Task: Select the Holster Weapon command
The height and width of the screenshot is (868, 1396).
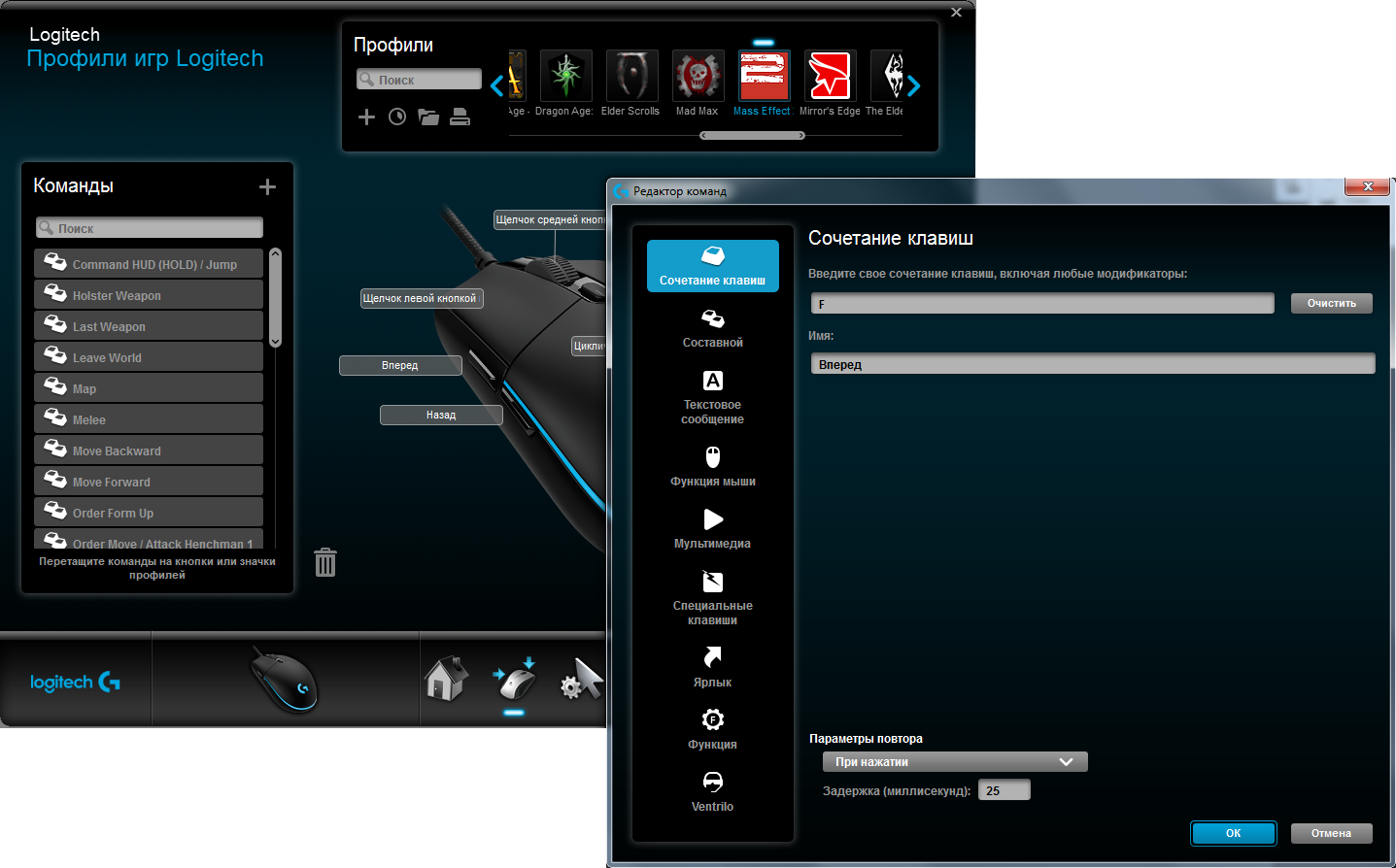Action: (149, 295)
